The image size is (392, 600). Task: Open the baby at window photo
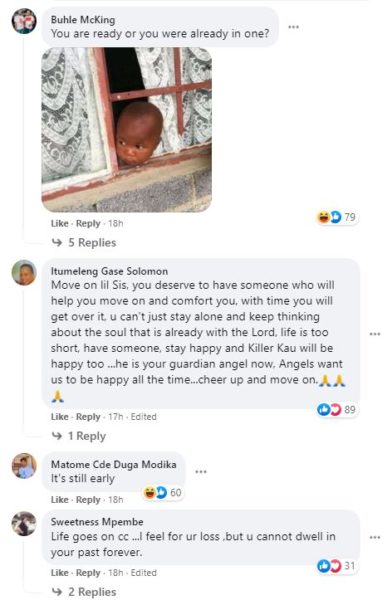pyautogui.click(x=127, y=130)
